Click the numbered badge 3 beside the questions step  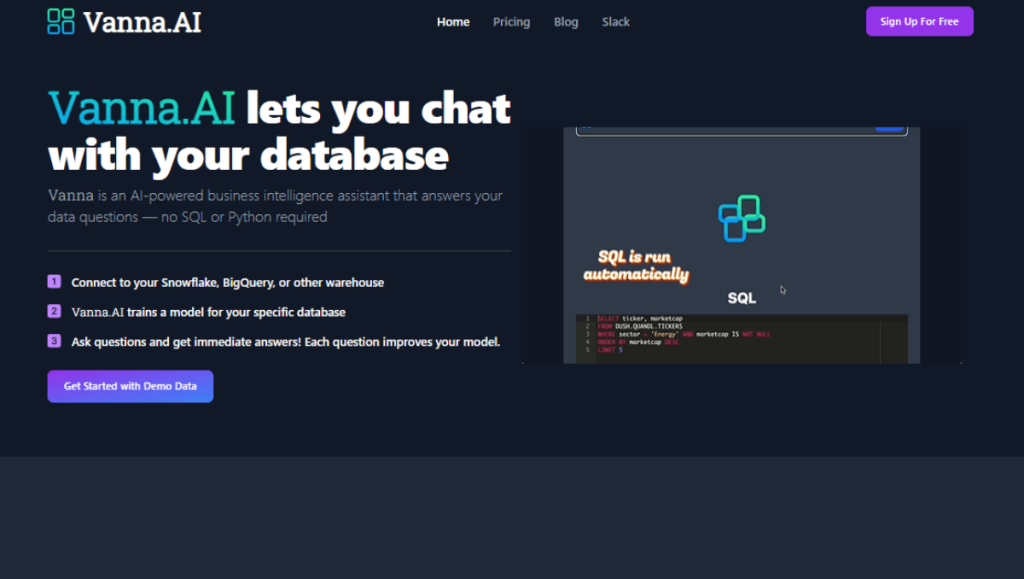click(53, 341)
